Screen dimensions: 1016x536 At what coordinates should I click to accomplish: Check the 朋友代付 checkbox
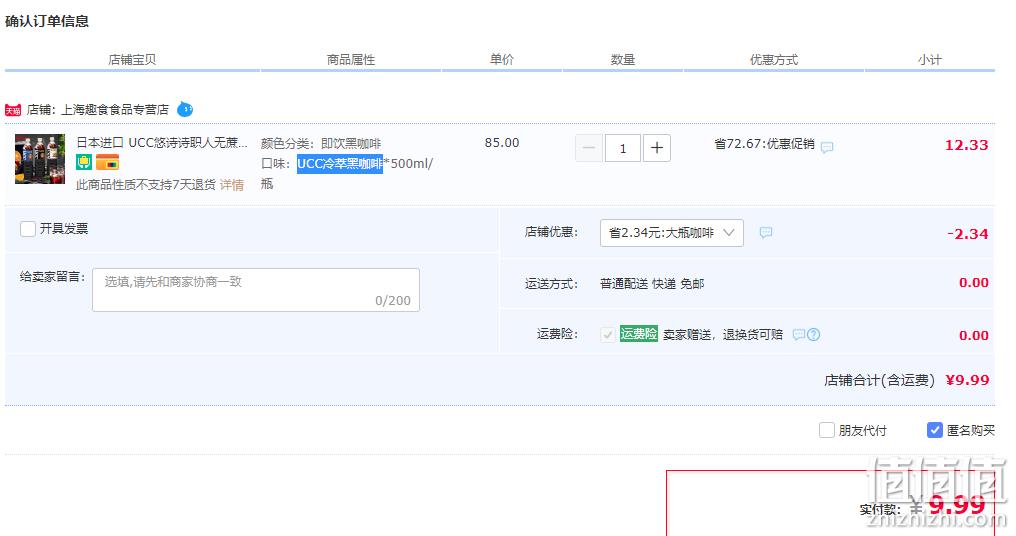point(827,430)
